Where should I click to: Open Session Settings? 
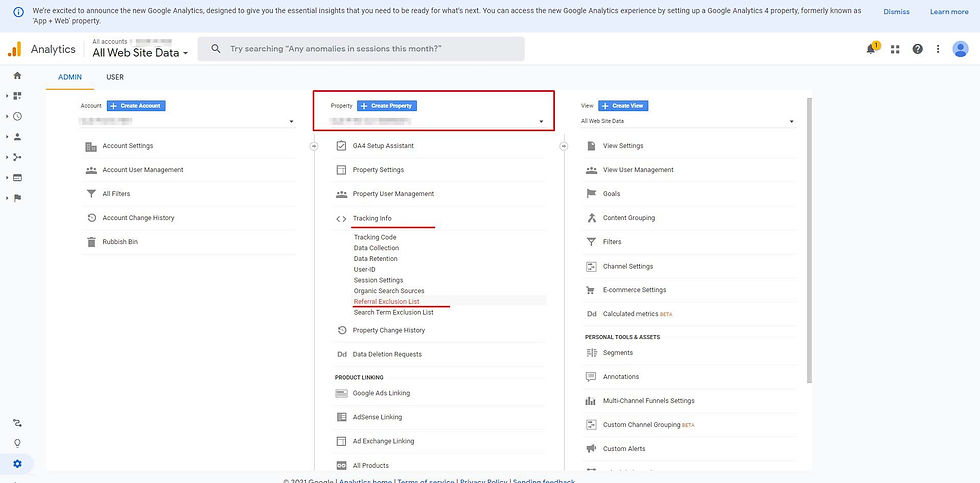tap(378, 280)
